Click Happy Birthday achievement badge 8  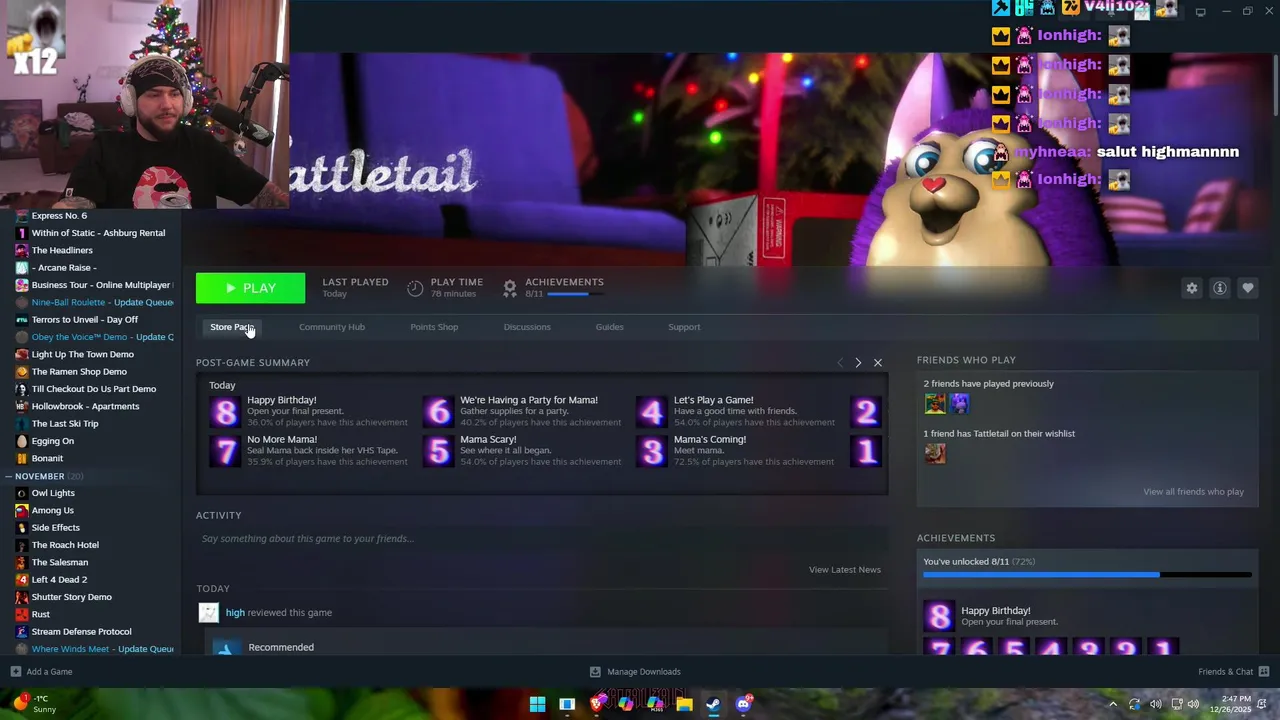coord(225,411)
